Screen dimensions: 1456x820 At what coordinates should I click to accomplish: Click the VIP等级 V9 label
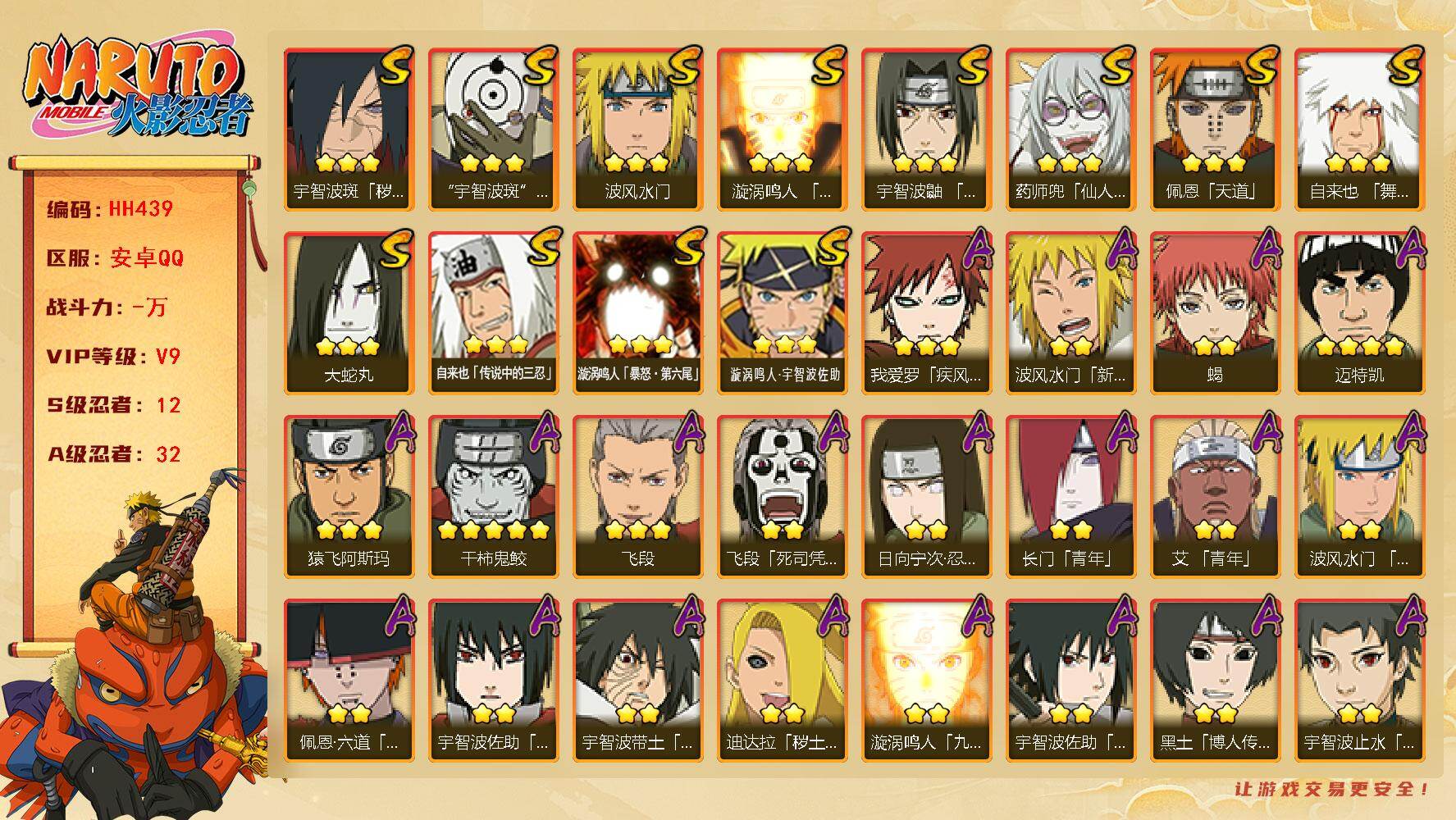click(113, 357)
